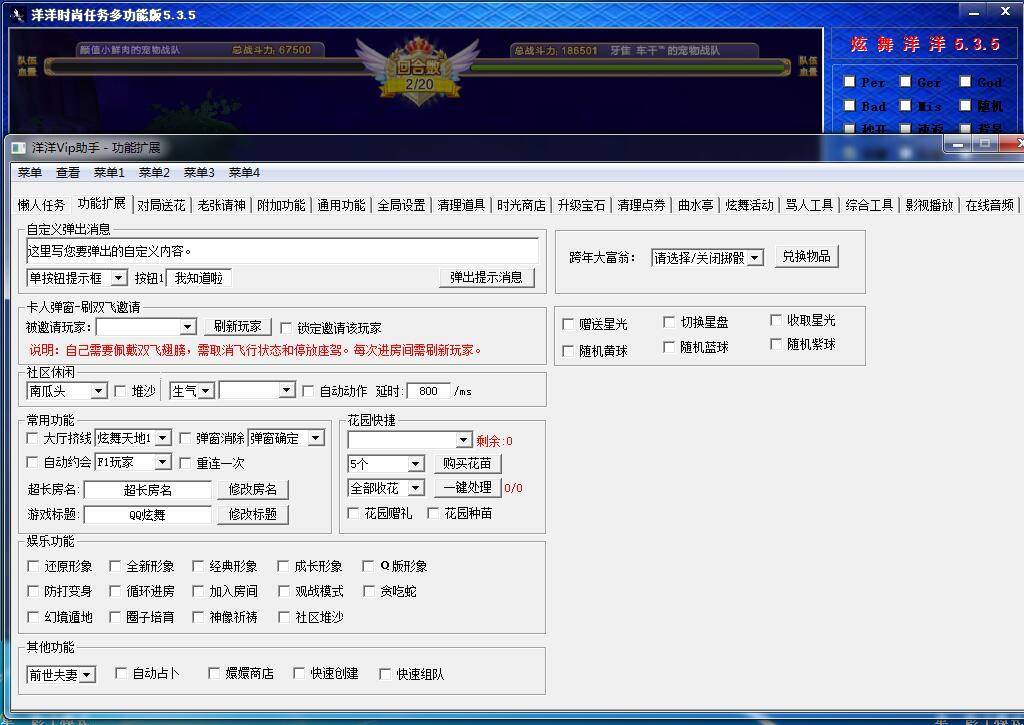Open the 查看 menu
Image resolution: width=1024 pixels, height=725 pixels.
[68, 172]
